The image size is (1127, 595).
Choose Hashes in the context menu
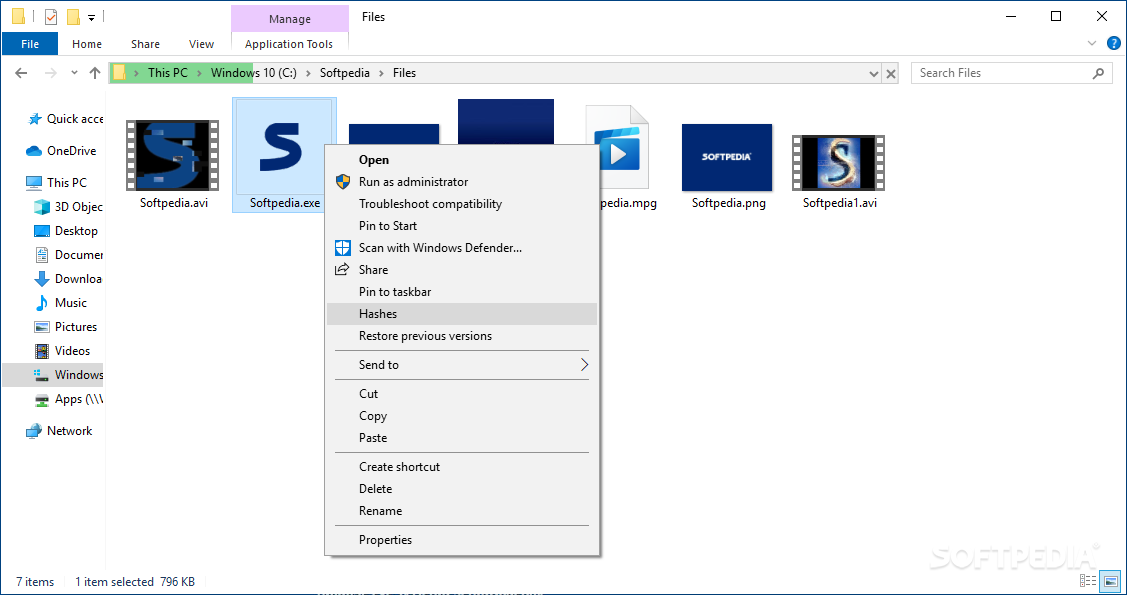pos(462,314)
